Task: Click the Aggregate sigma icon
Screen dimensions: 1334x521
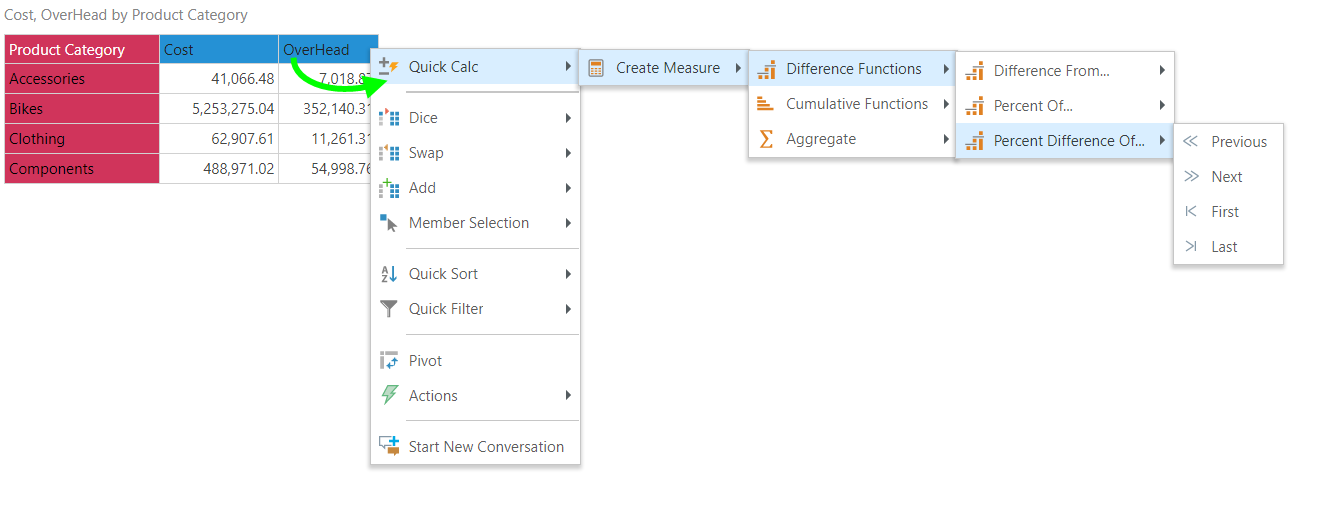Action: (x=766, y=139)
